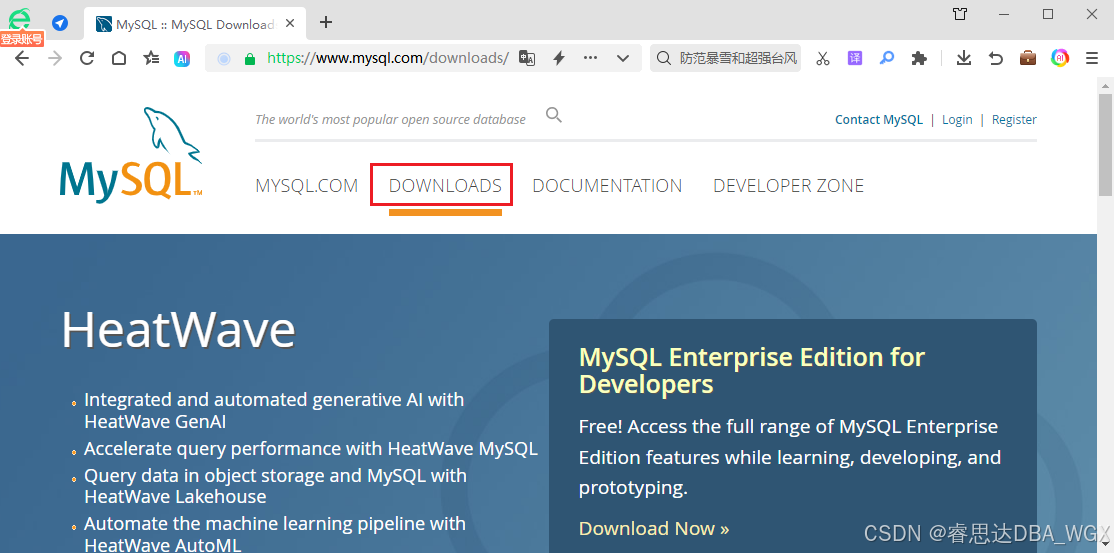
Task: Open the downloads arrow icon in toolbar
Action: (963, 58)
